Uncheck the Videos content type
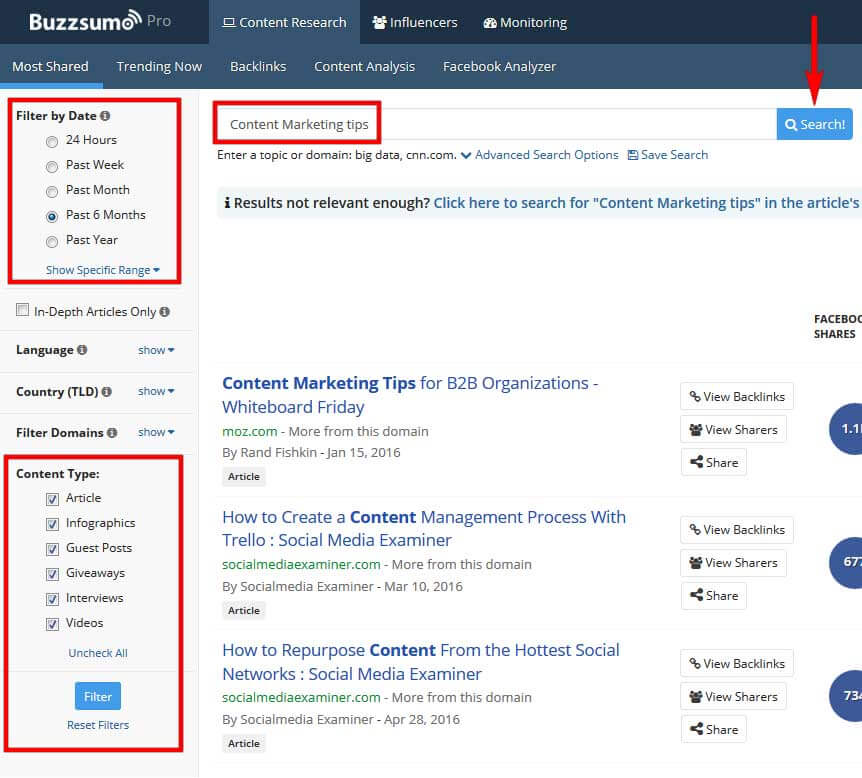Viewport: 862px width, 778px height. pyautogui.click(x=52, y=624)
